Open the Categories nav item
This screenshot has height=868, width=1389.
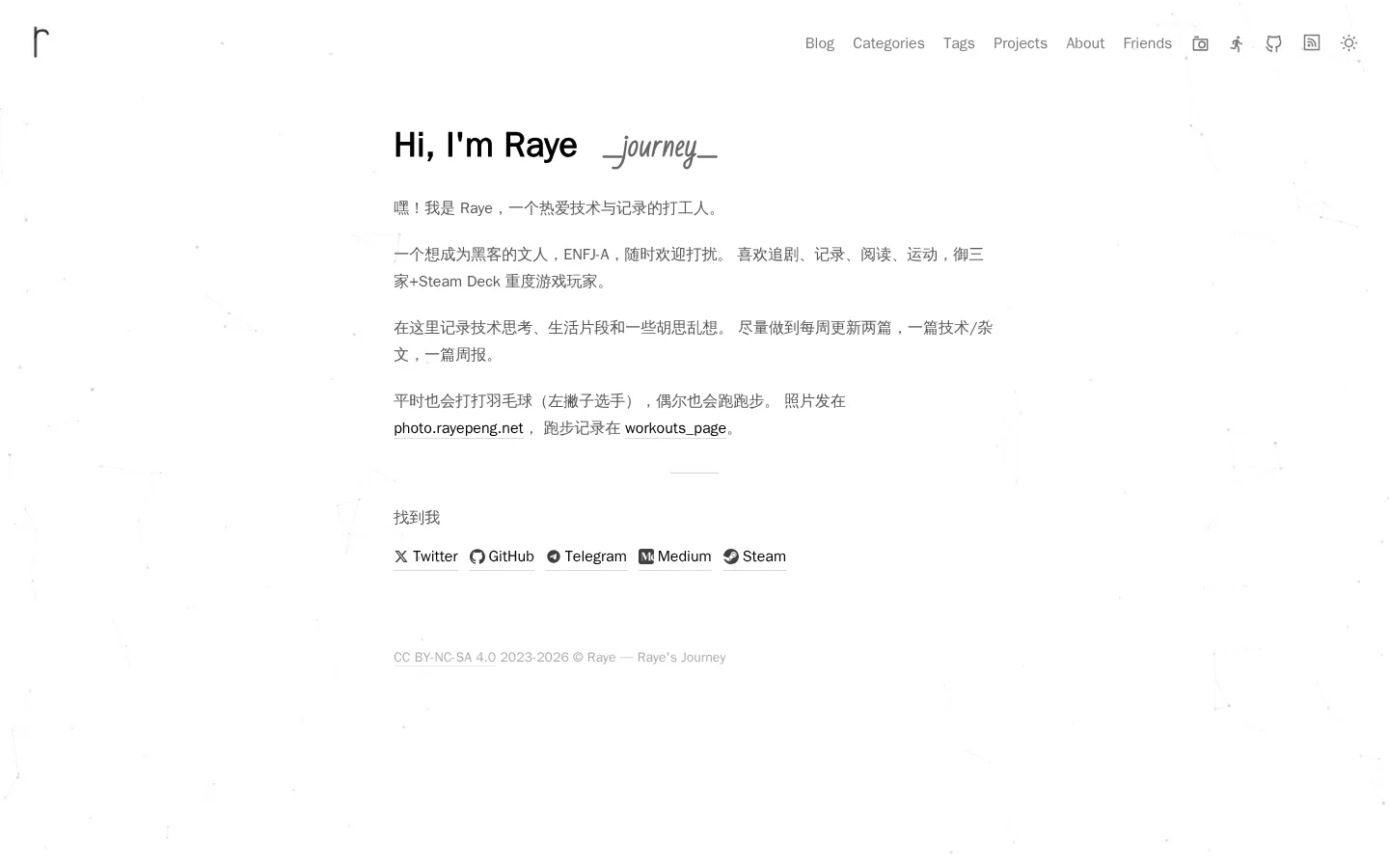888,43
